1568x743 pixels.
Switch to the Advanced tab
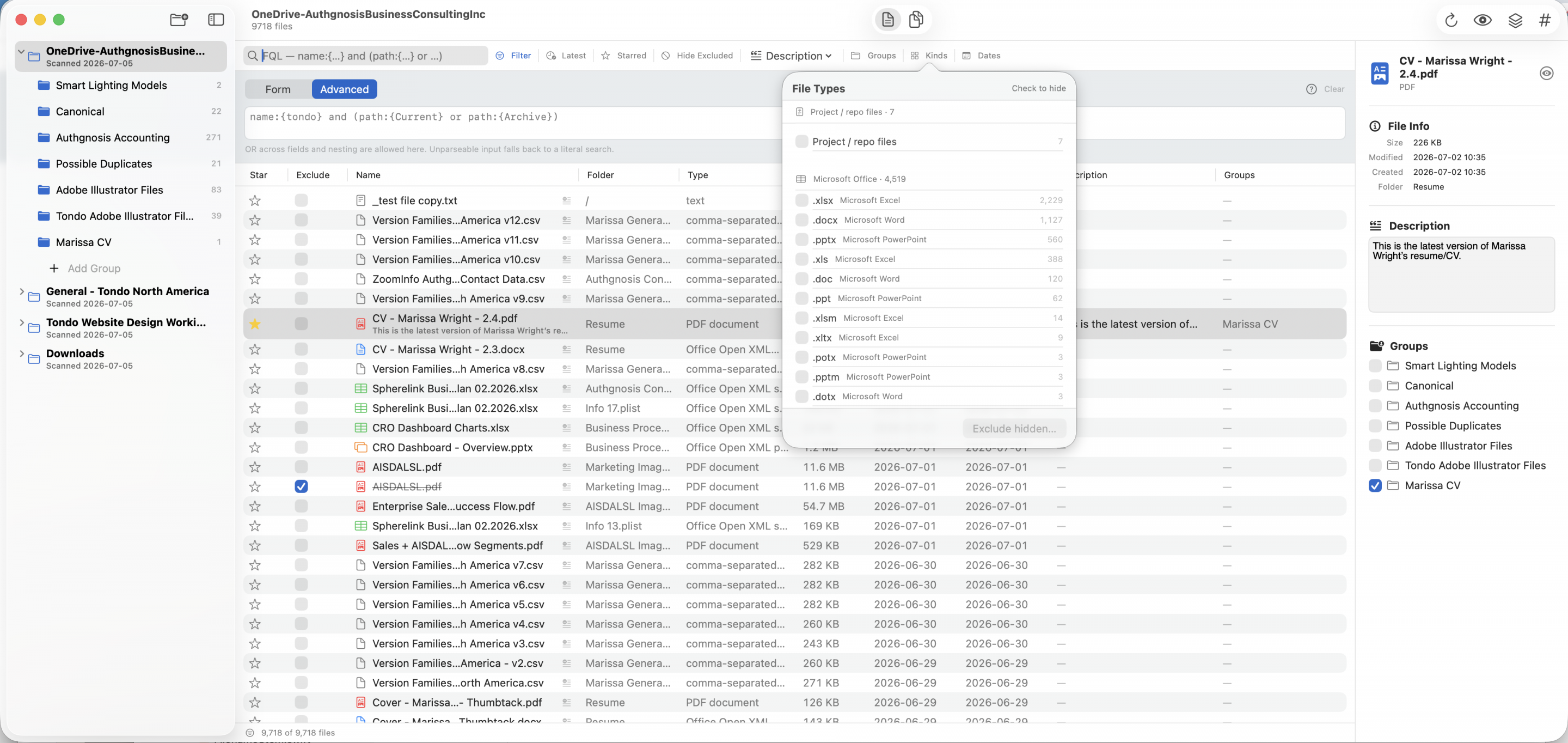tap(344, 89)
